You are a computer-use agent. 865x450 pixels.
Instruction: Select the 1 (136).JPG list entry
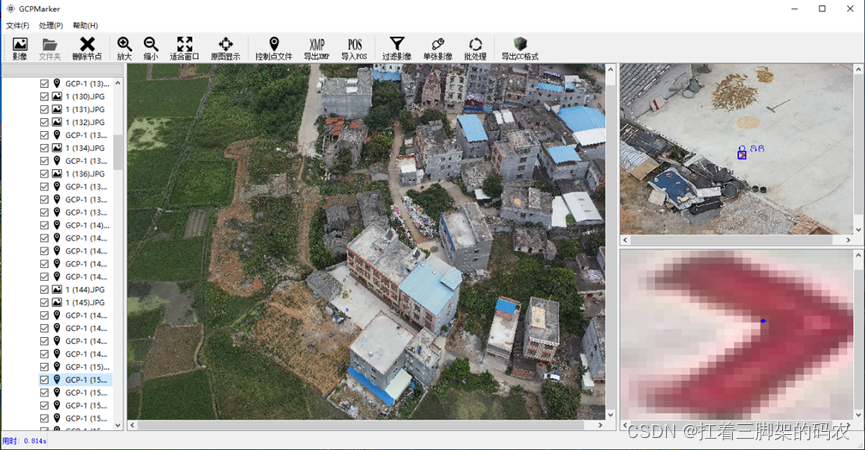pos(85,174)
